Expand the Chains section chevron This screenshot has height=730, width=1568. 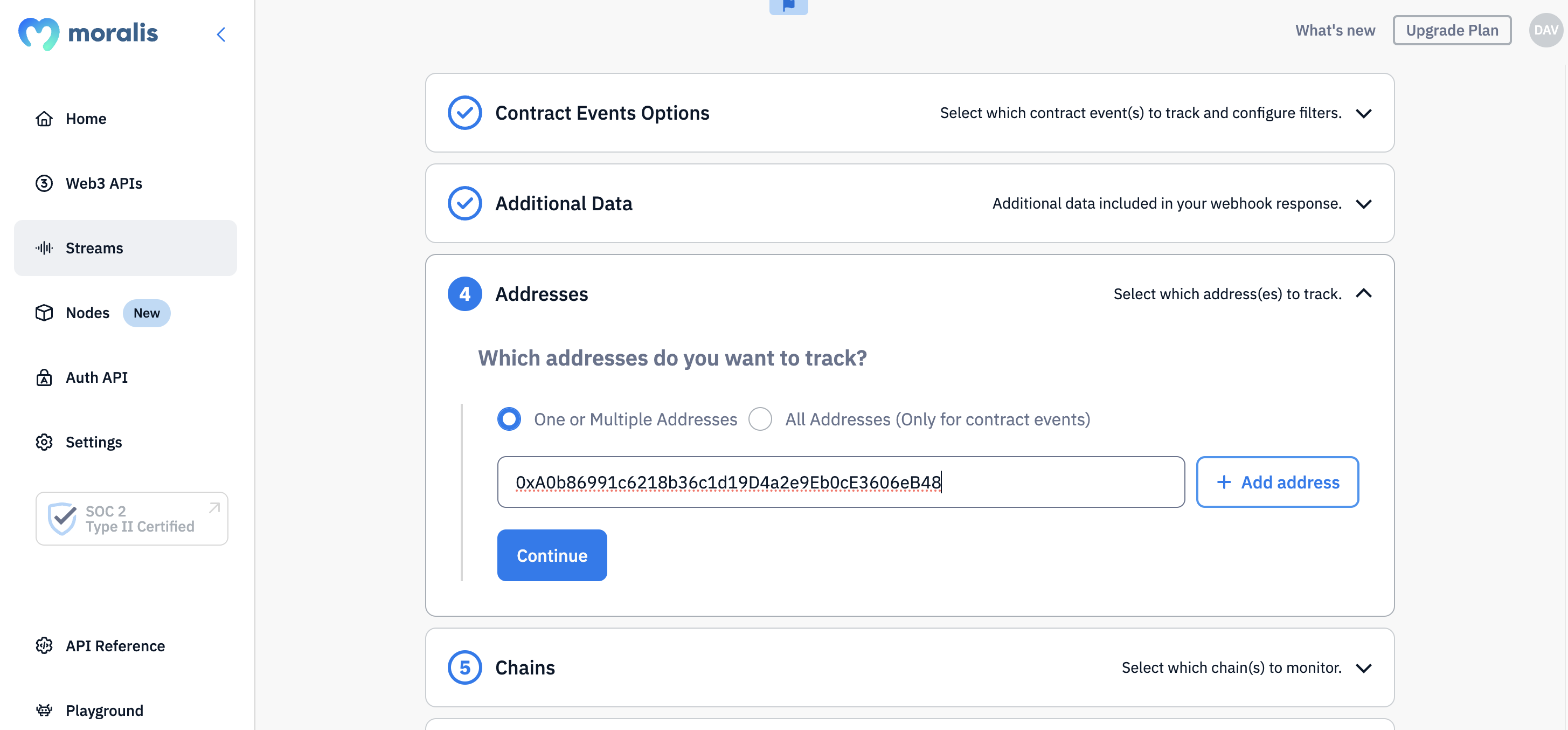click(1363, 669)
